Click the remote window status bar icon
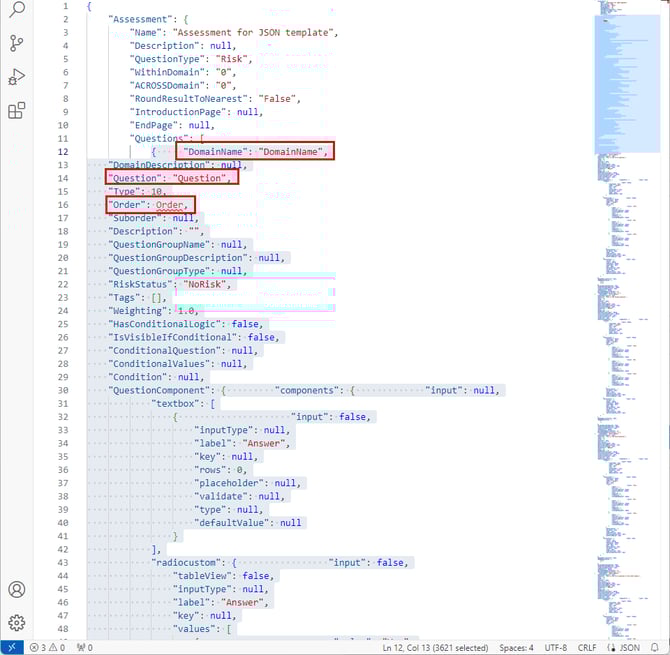The height and width of the screenshot is (655, 670). [10, 647]
